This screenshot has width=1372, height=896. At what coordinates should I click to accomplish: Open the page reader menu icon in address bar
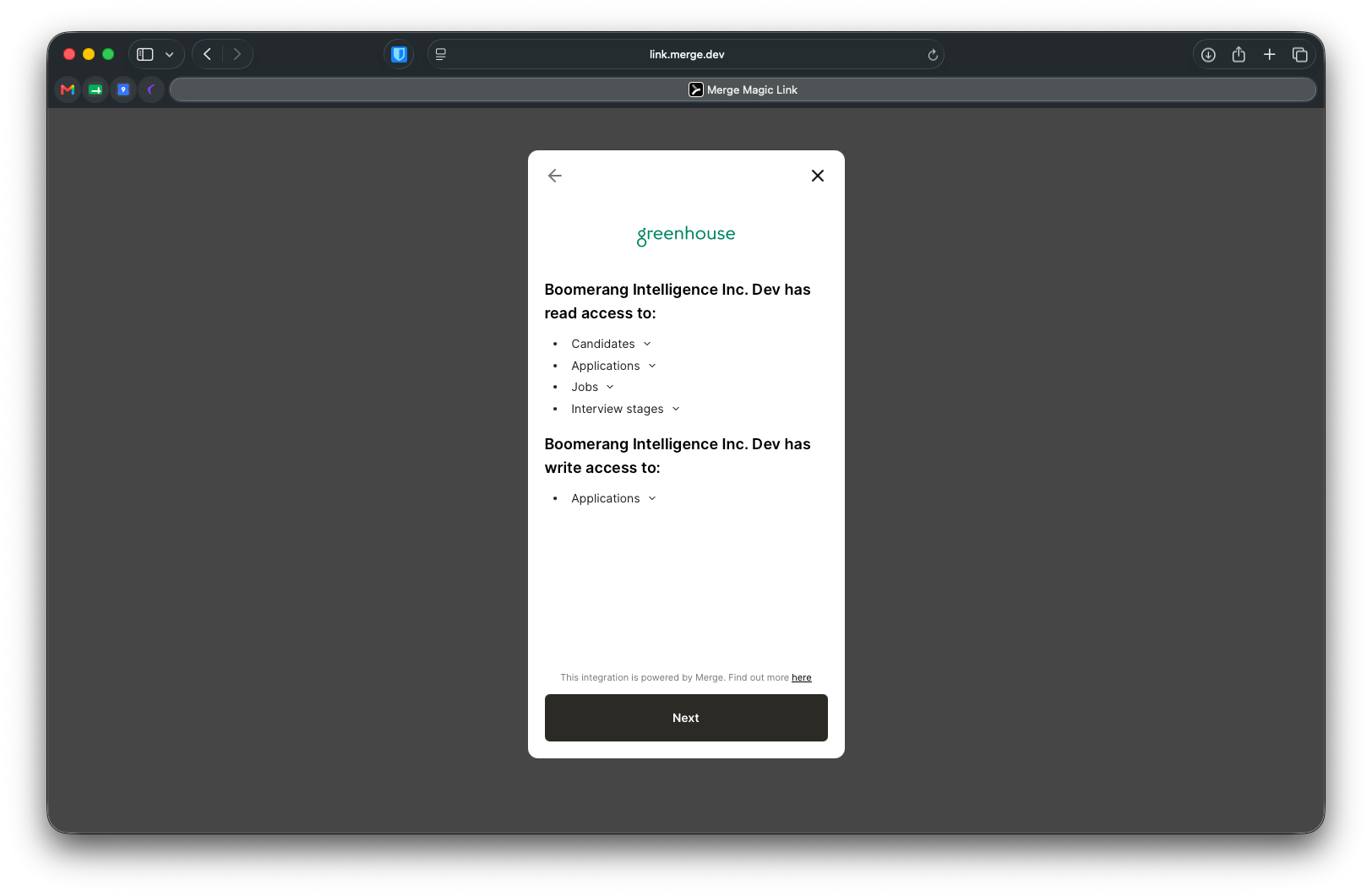click(441, 54)
